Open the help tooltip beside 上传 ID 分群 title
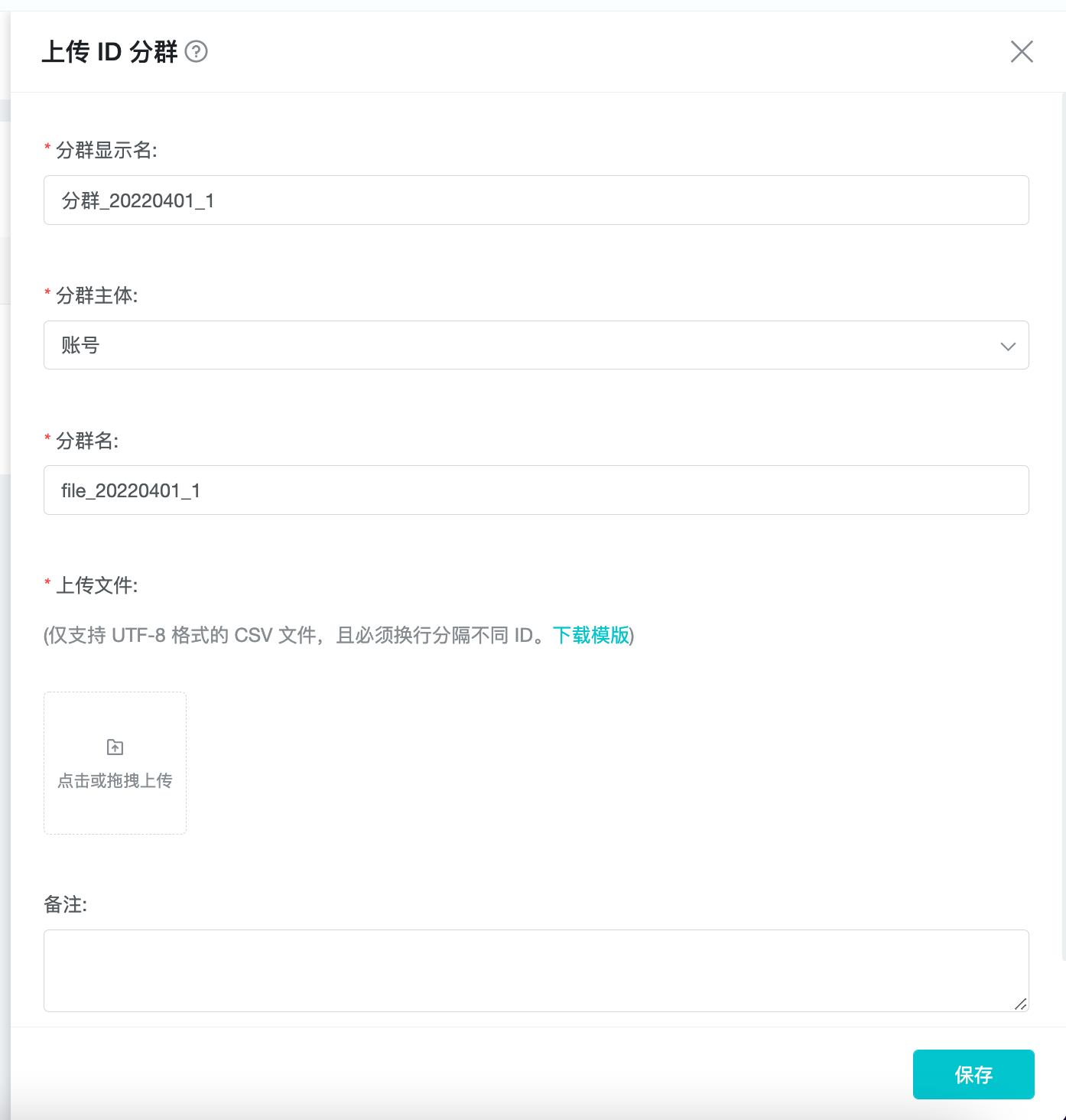Viewport: 1066px width, 1120px height. pos(198,52)
